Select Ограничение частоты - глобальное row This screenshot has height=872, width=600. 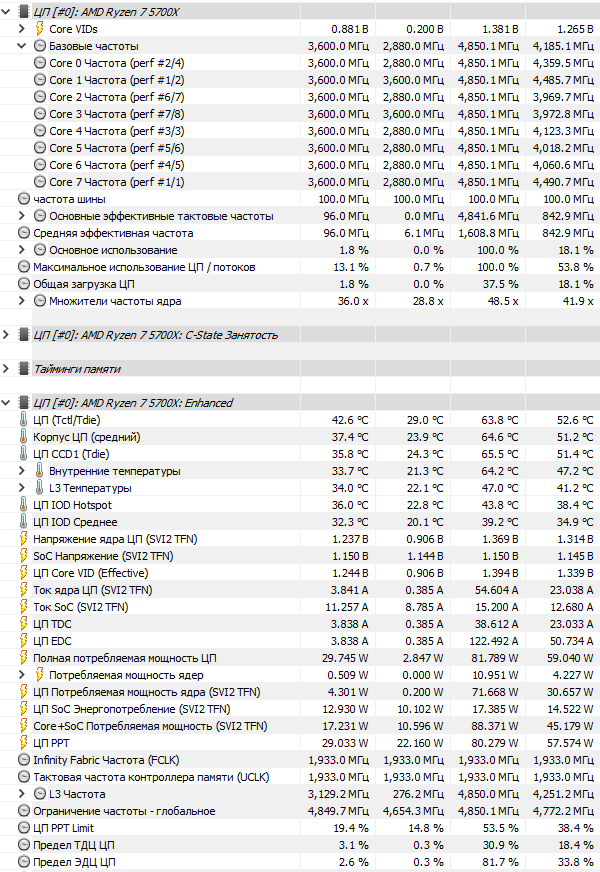(300, 811)
